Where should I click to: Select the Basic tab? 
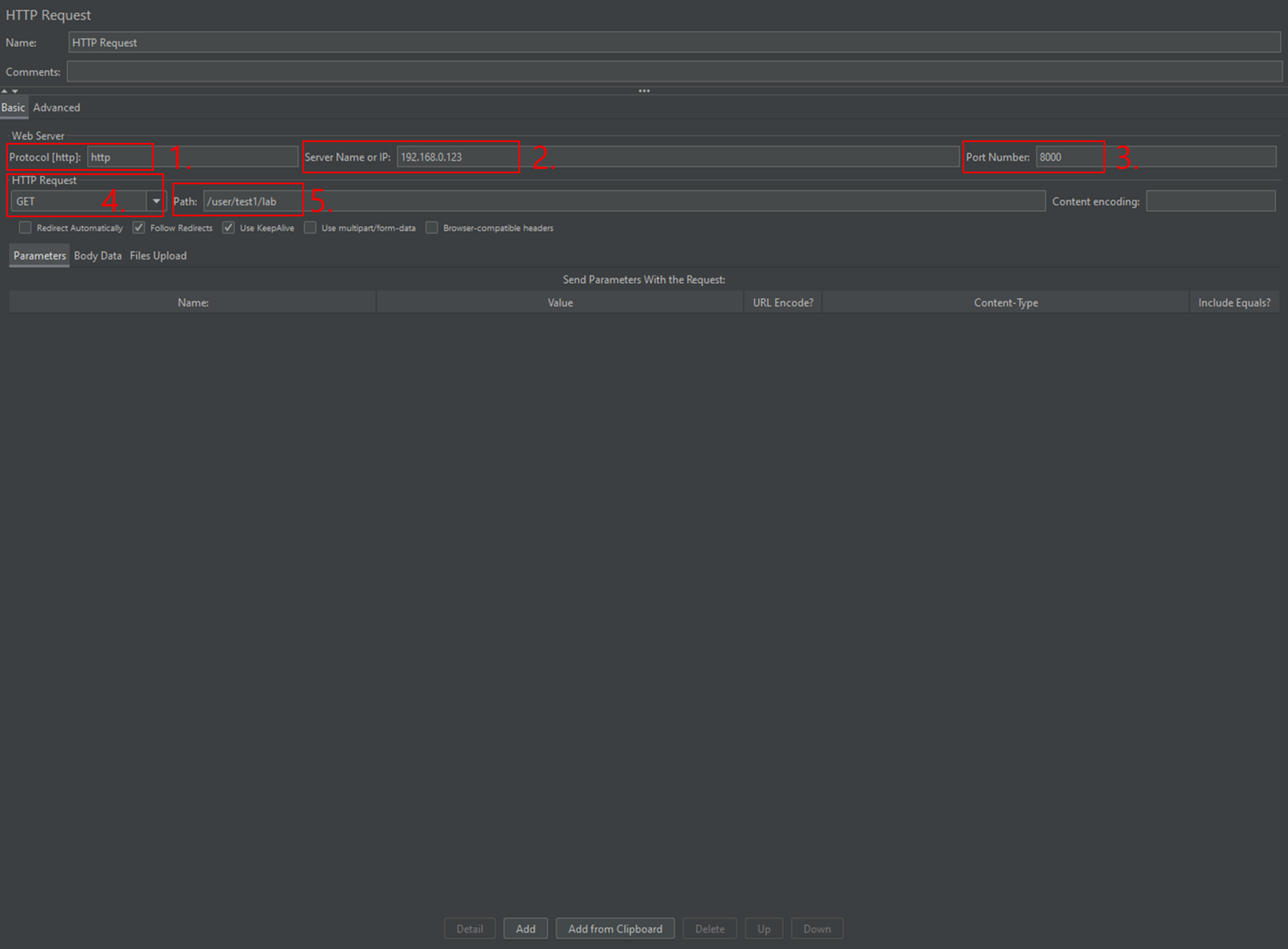pos(13,108)
